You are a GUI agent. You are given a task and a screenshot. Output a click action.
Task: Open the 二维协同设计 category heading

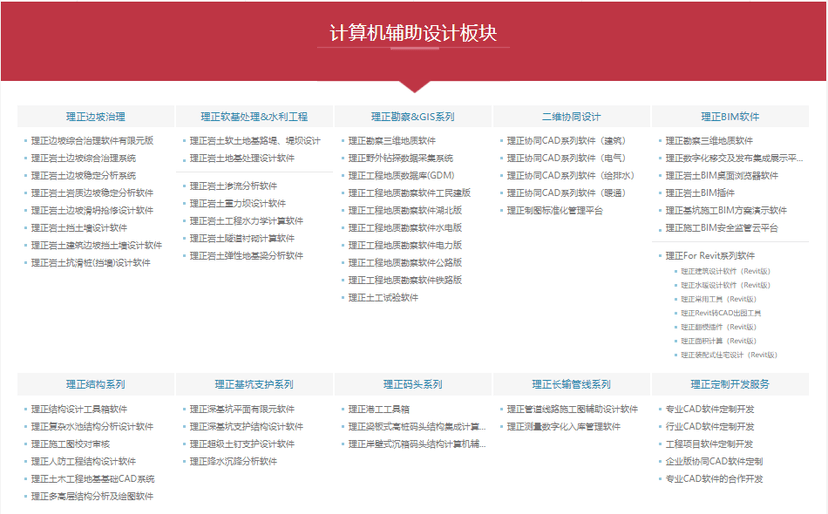[x=571, y=117]
